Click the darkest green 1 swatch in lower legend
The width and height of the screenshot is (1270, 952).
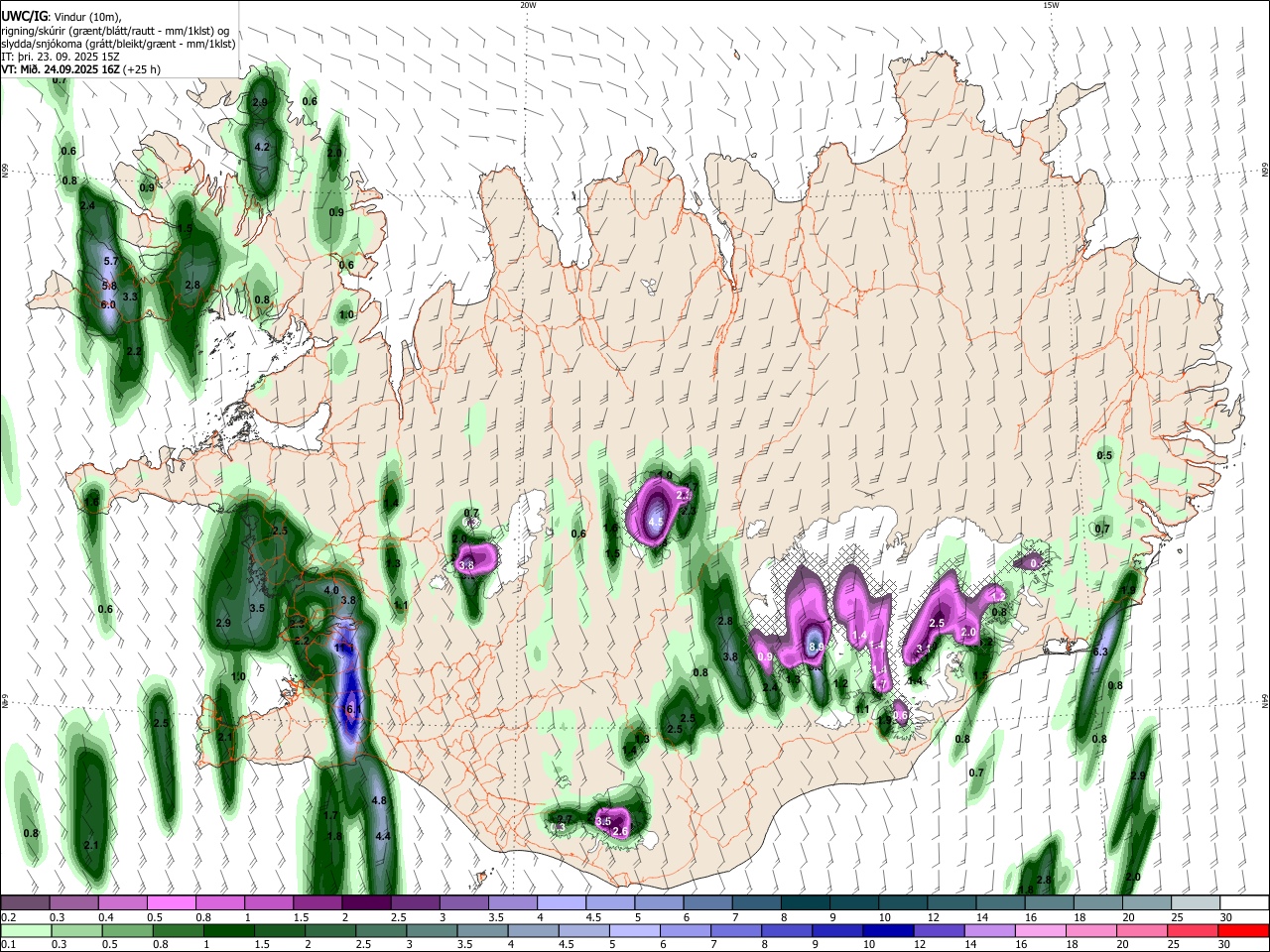pyautogui.click(x=228, y=931)
